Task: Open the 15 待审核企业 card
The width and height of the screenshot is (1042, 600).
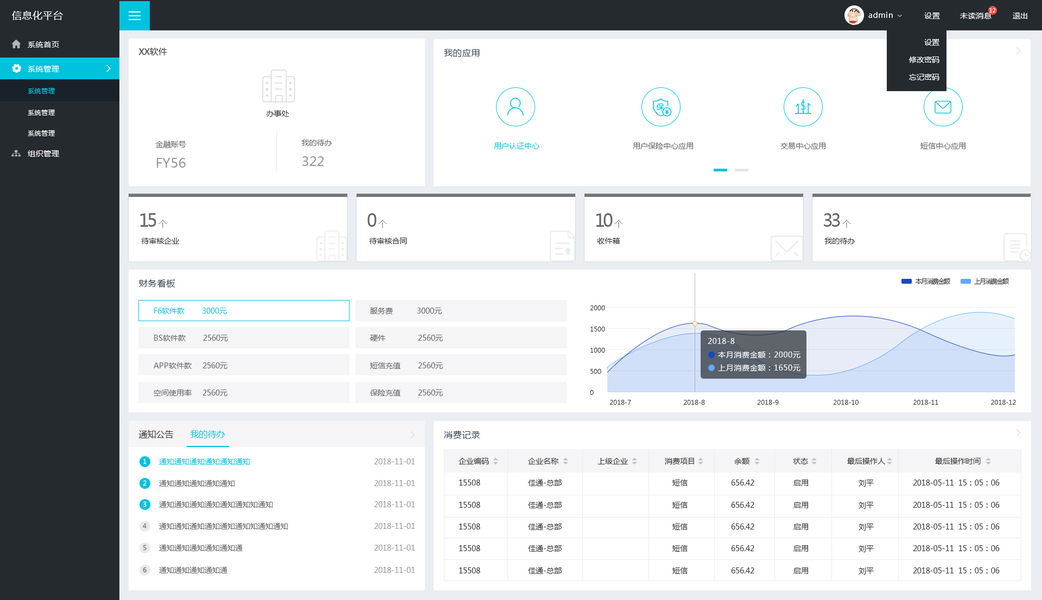Action: pos(238,228)
